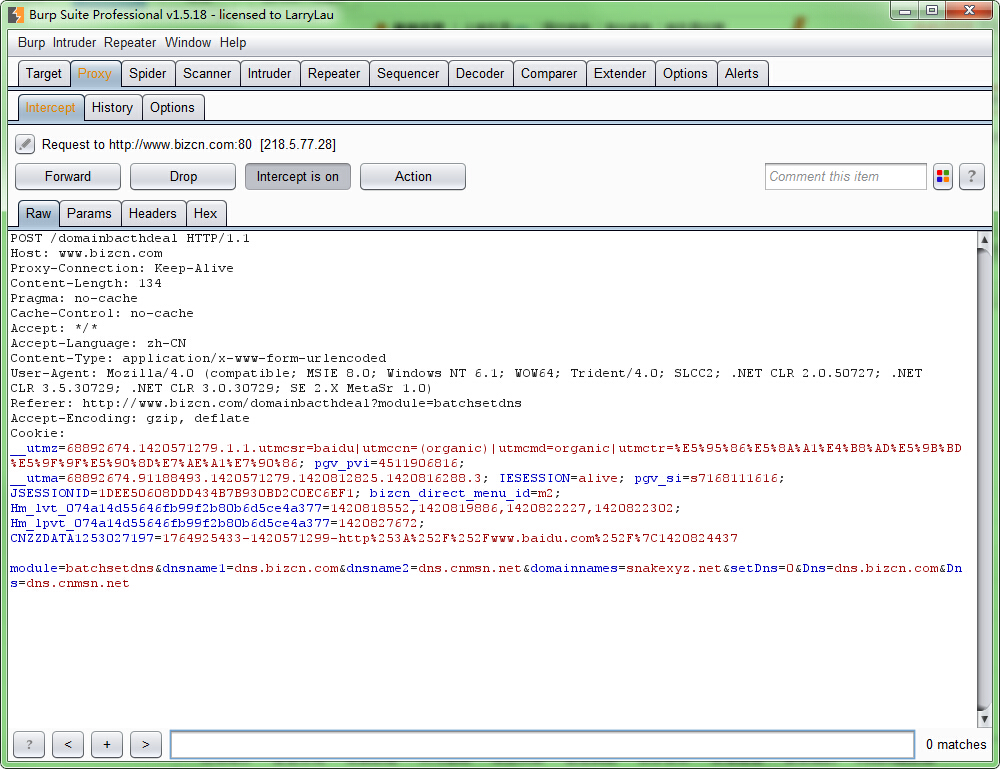Click the help question-mark beside comment field
Image resolution: width=1000 pixels, height=769 pixels.
click(x=971, y=177)
